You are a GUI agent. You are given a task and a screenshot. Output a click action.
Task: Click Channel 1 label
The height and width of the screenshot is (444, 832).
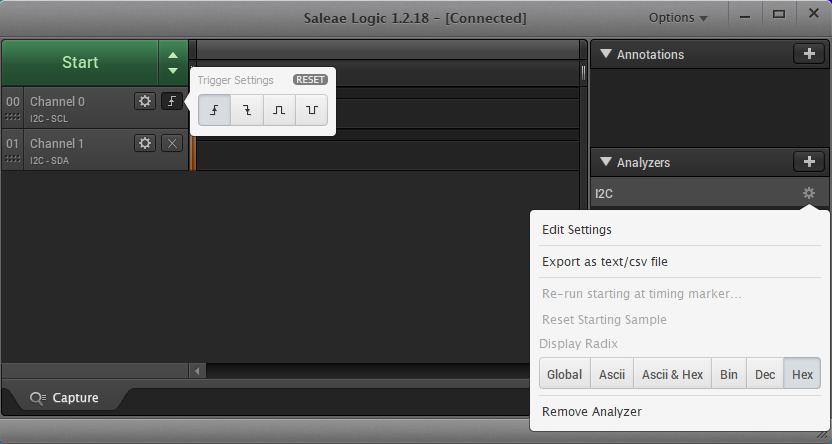[x=57, y=143]
